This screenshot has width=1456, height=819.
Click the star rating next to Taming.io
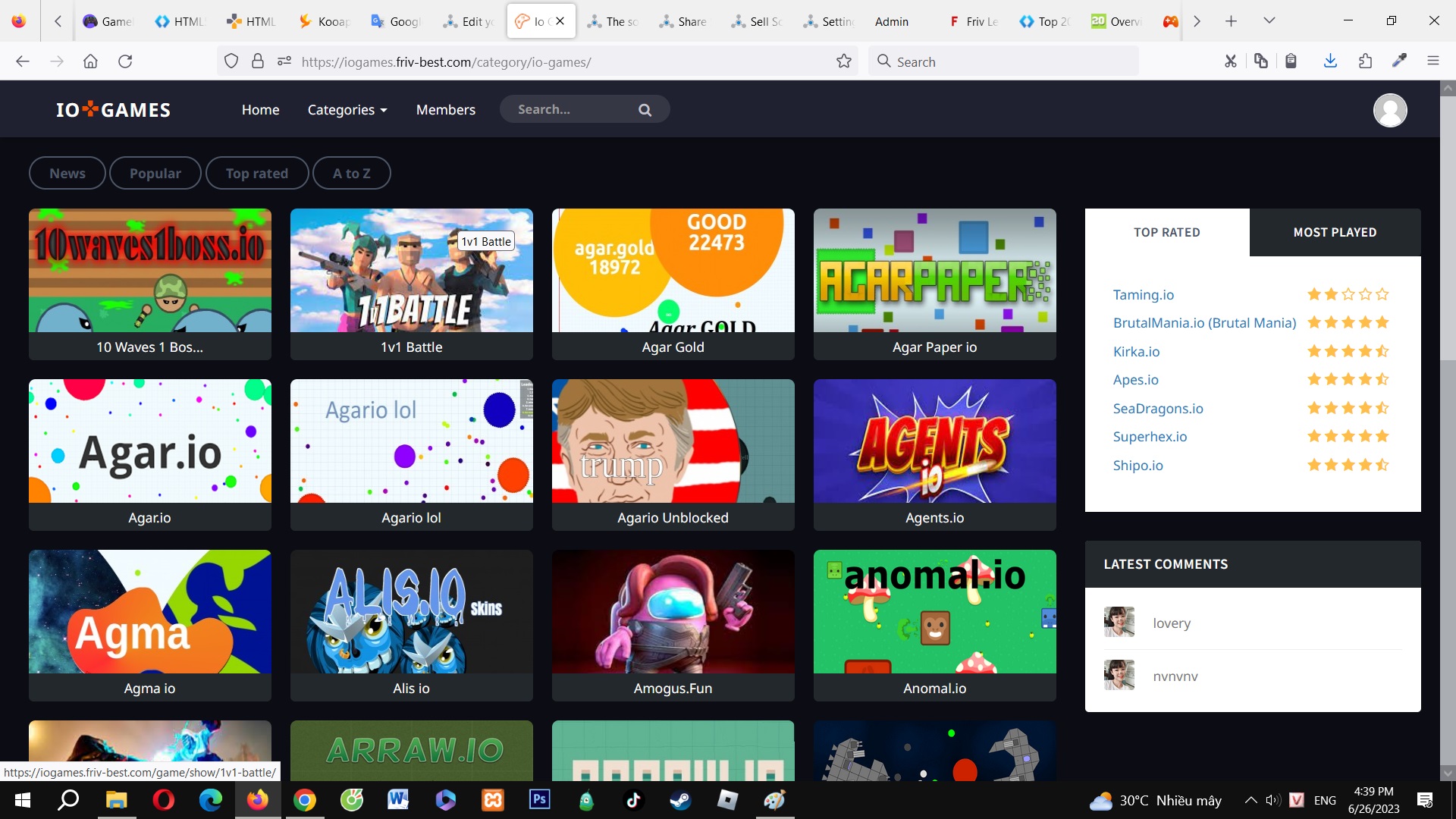coord(1348,294)
